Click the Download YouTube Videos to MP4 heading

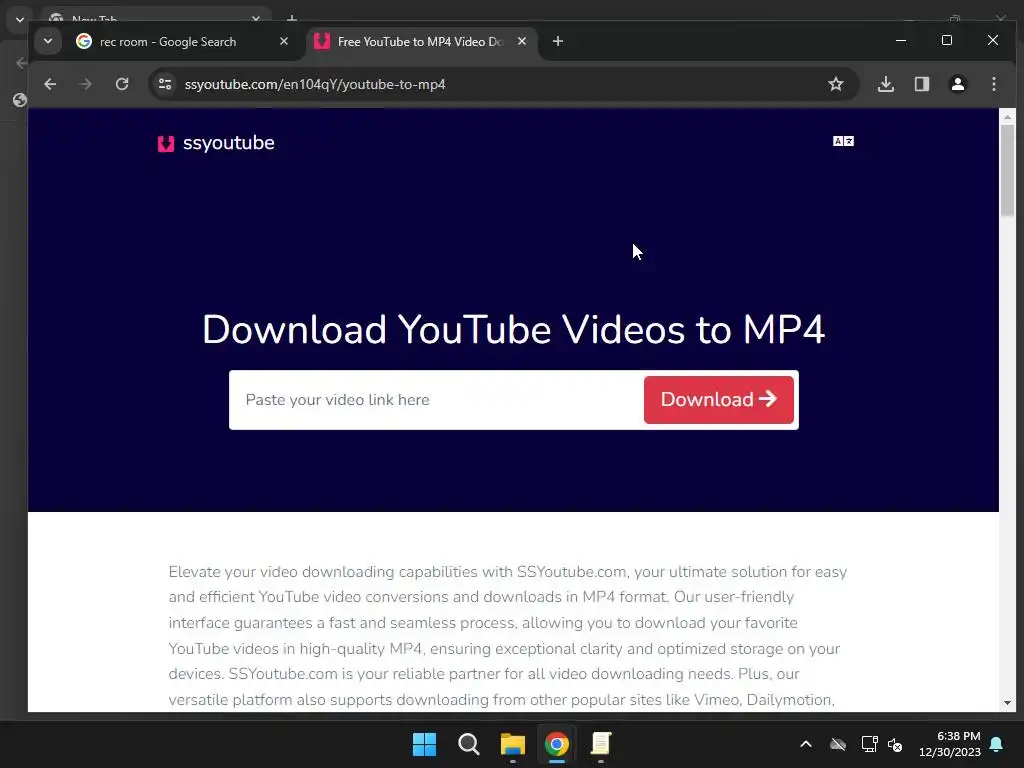513,329
